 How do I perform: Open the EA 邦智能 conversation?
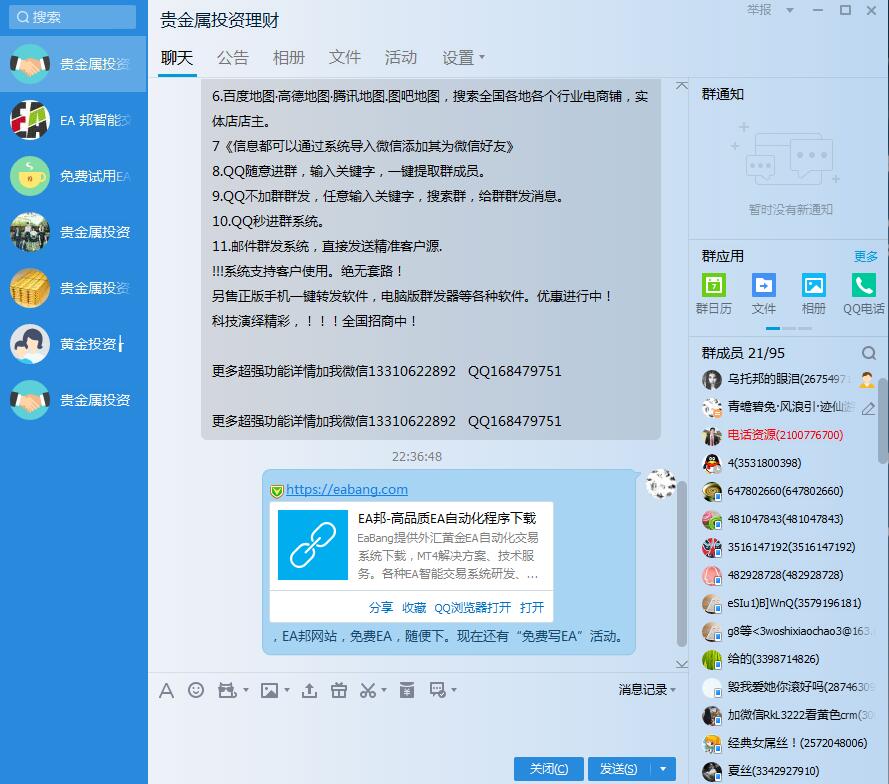73,120
